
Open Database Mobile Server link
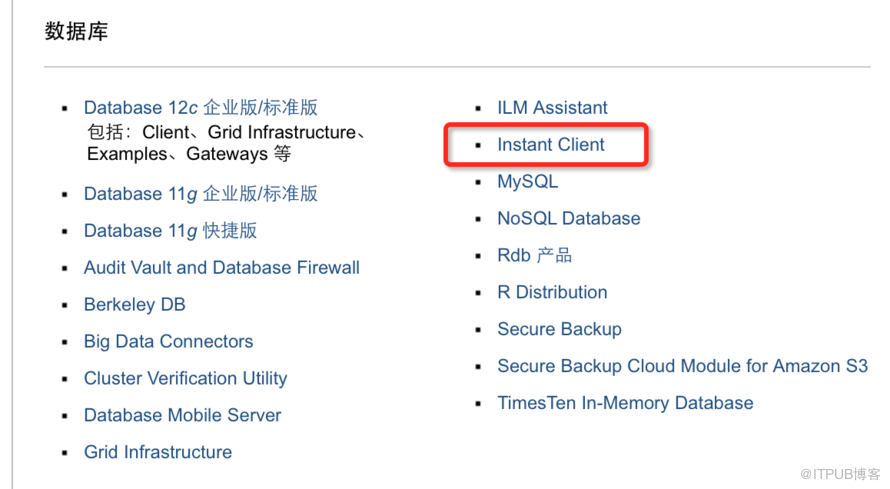(x=183, y=415)
